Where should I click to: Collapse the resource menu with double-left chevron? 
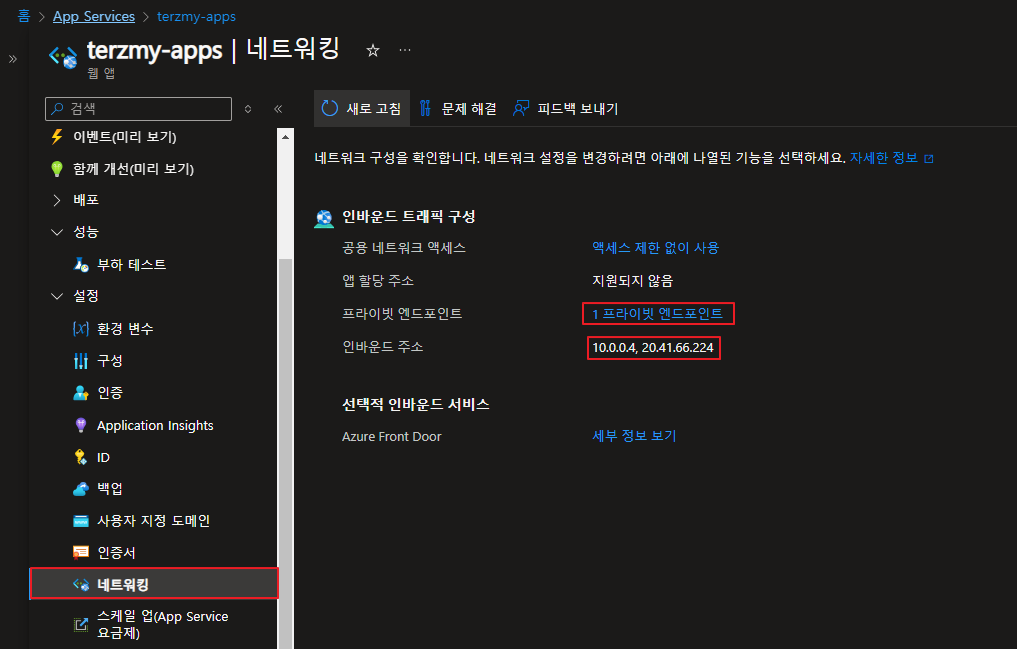278,109
